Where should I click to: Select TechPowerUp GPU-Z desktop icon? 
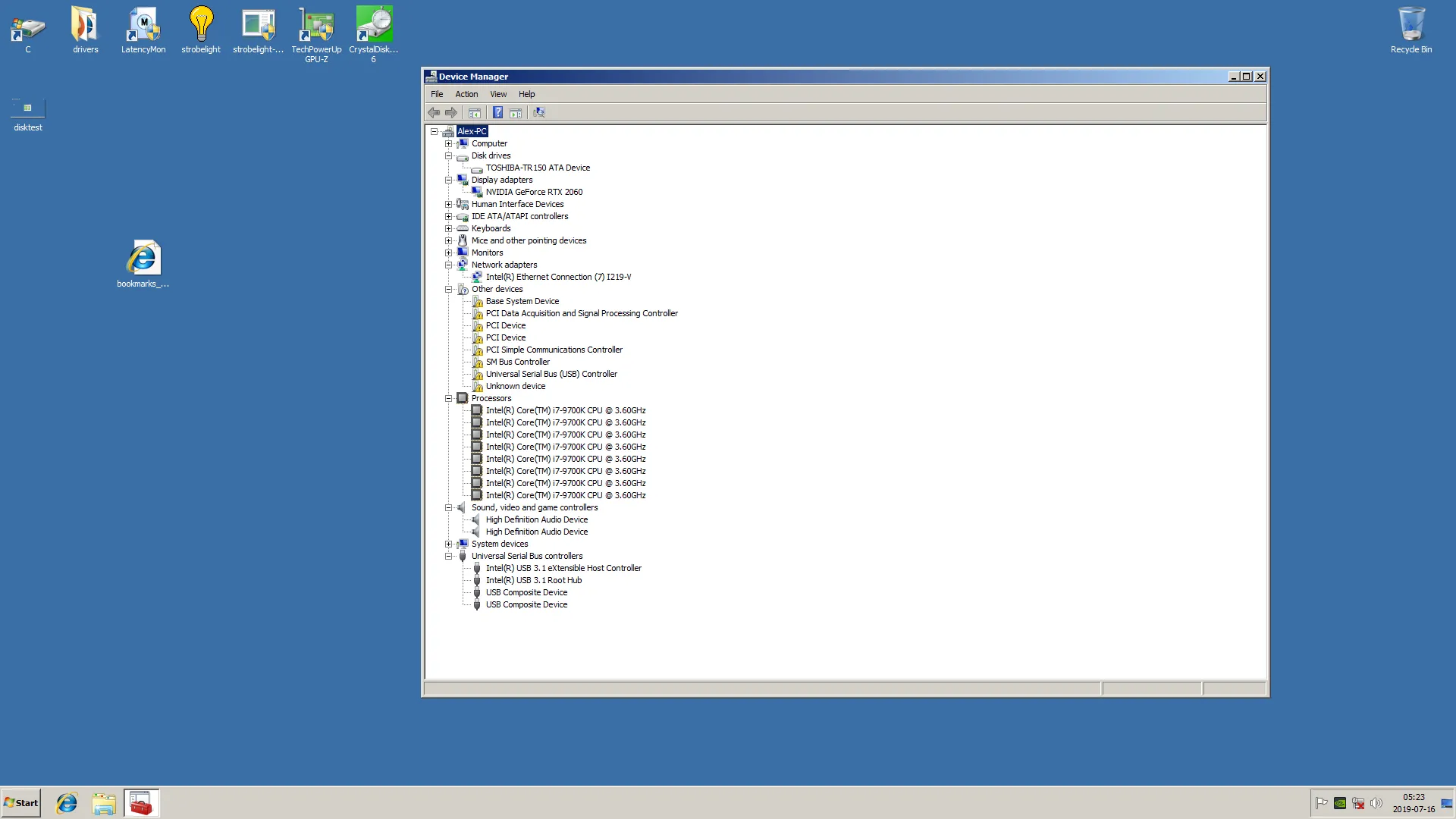tap(316, 26)
